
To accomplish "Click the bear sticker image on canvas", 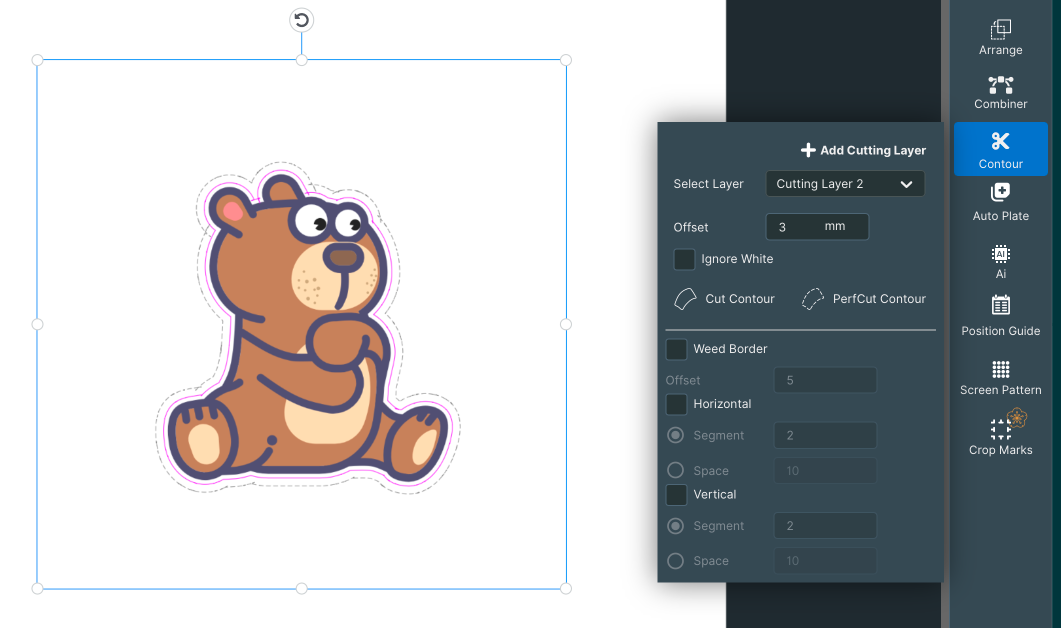I will (308, 328).
